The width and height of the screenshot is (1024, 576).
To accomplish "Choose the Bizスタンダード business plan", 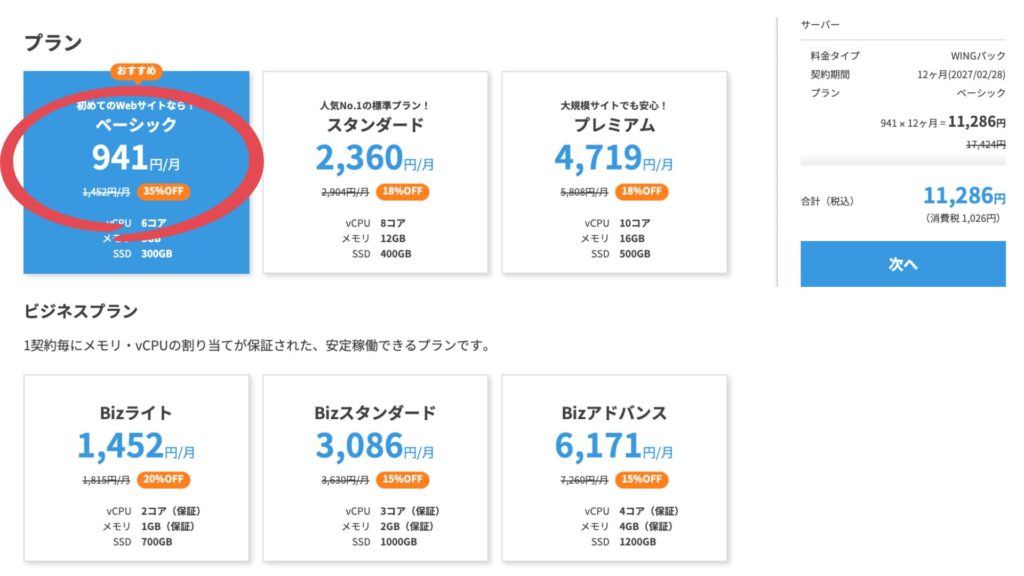I will (x=375, y=468).
